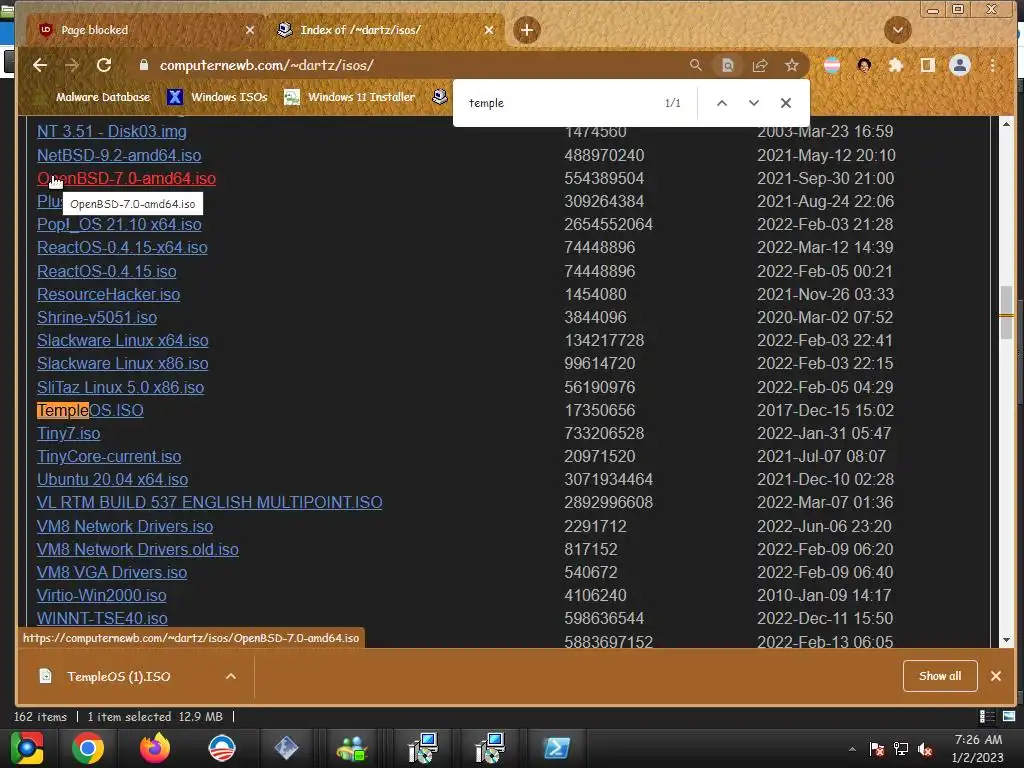The width and height of the screenshot is (1024, 768).
Task: Close the downloads bar
Action: pos(995,677)
